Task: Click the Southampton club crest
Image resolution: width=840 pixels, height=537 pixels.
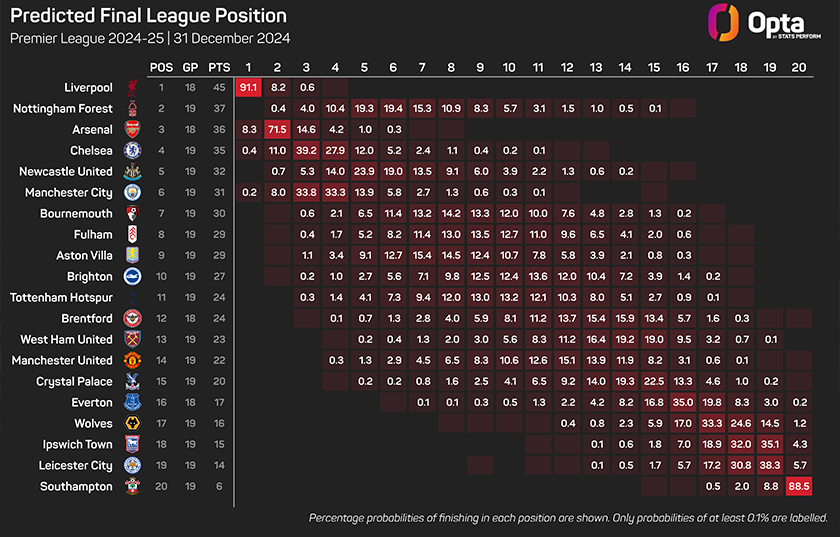Action: (132, 486)
